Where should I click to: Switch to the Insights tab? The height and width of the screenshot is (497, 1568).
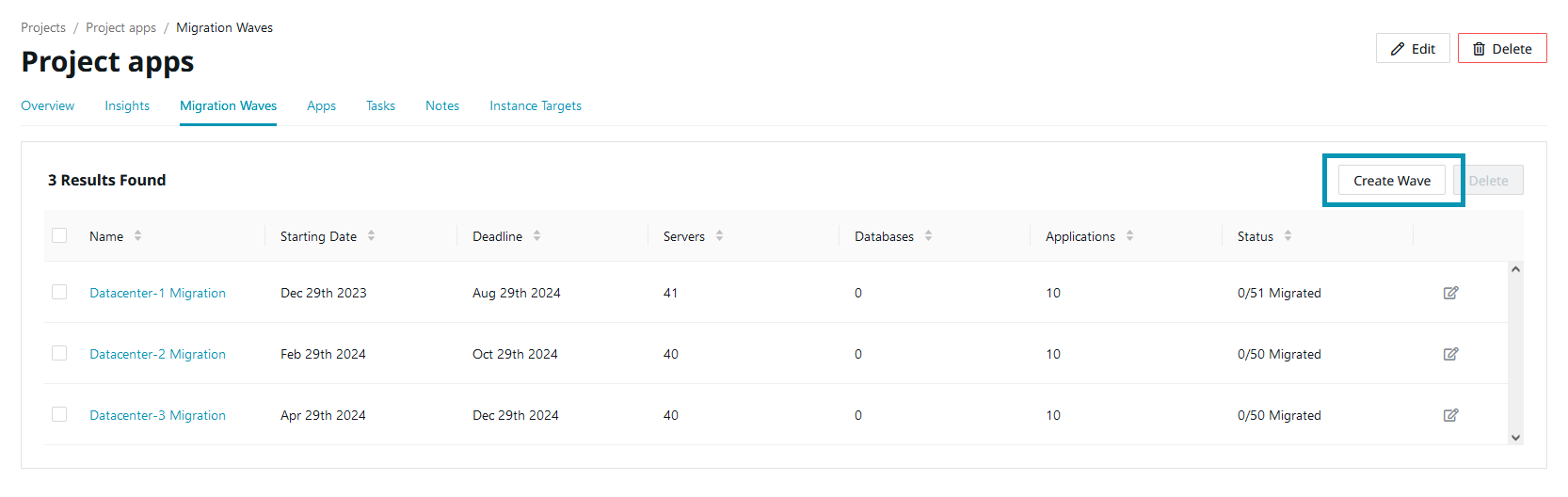[x=127, y=105]
